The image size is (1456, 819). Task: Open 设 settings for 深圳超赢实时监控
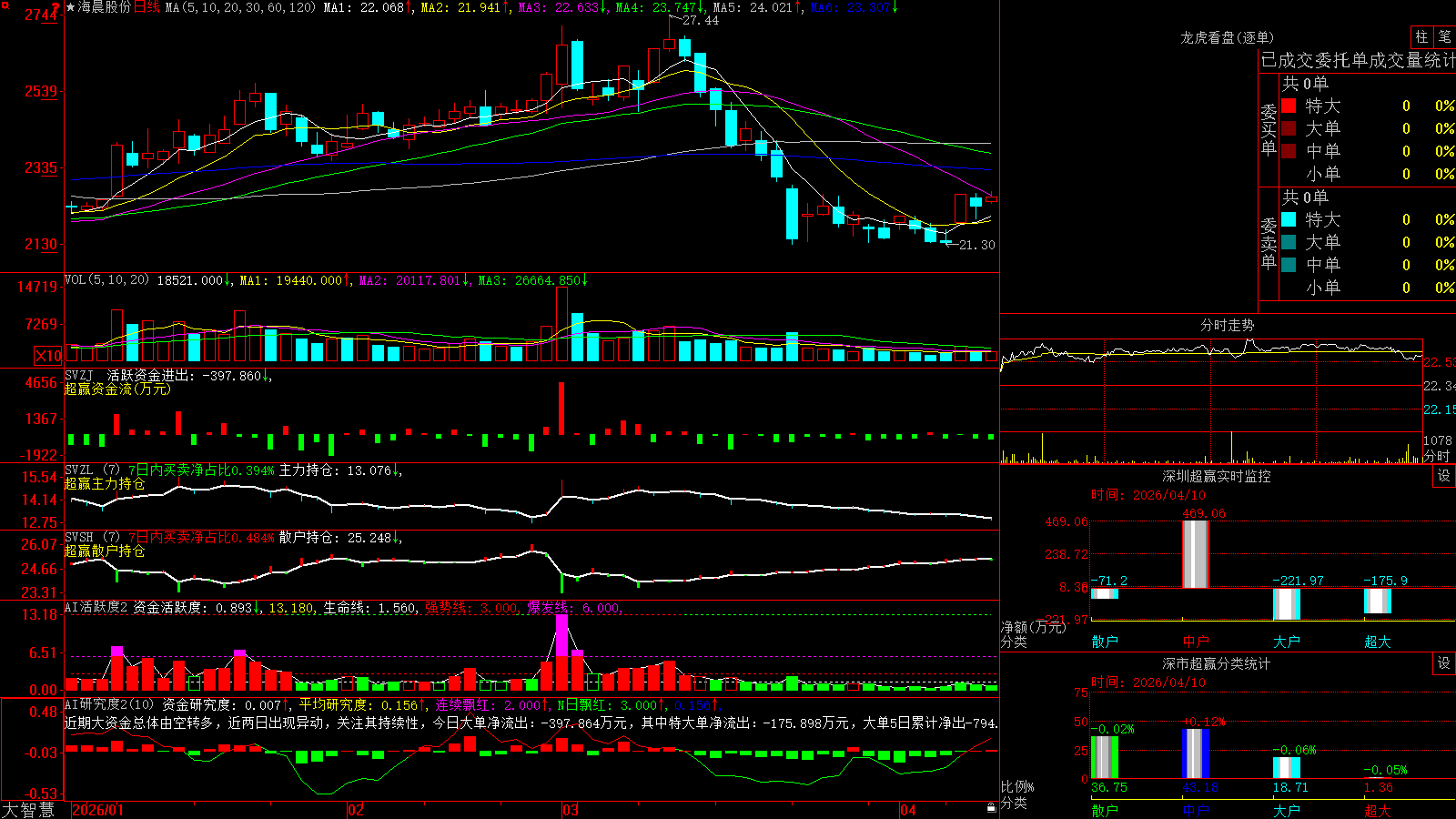(1444, 476)
